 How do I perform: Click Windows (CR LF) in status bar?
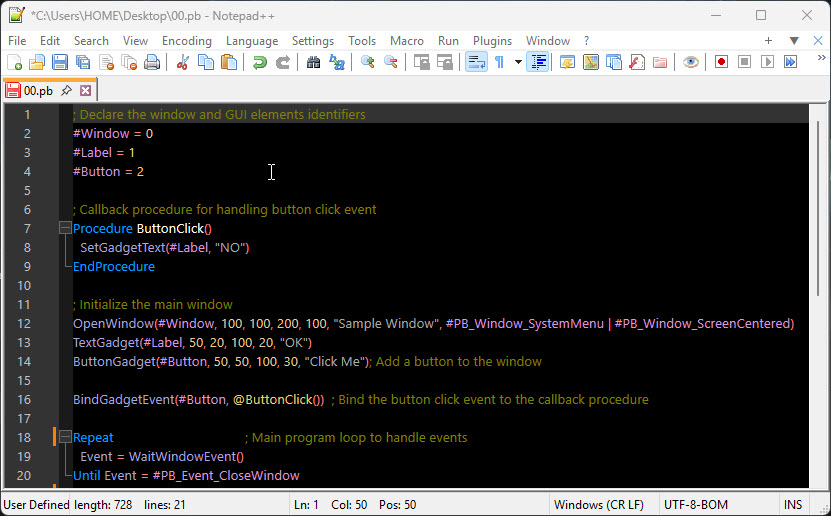click(599, 505)
